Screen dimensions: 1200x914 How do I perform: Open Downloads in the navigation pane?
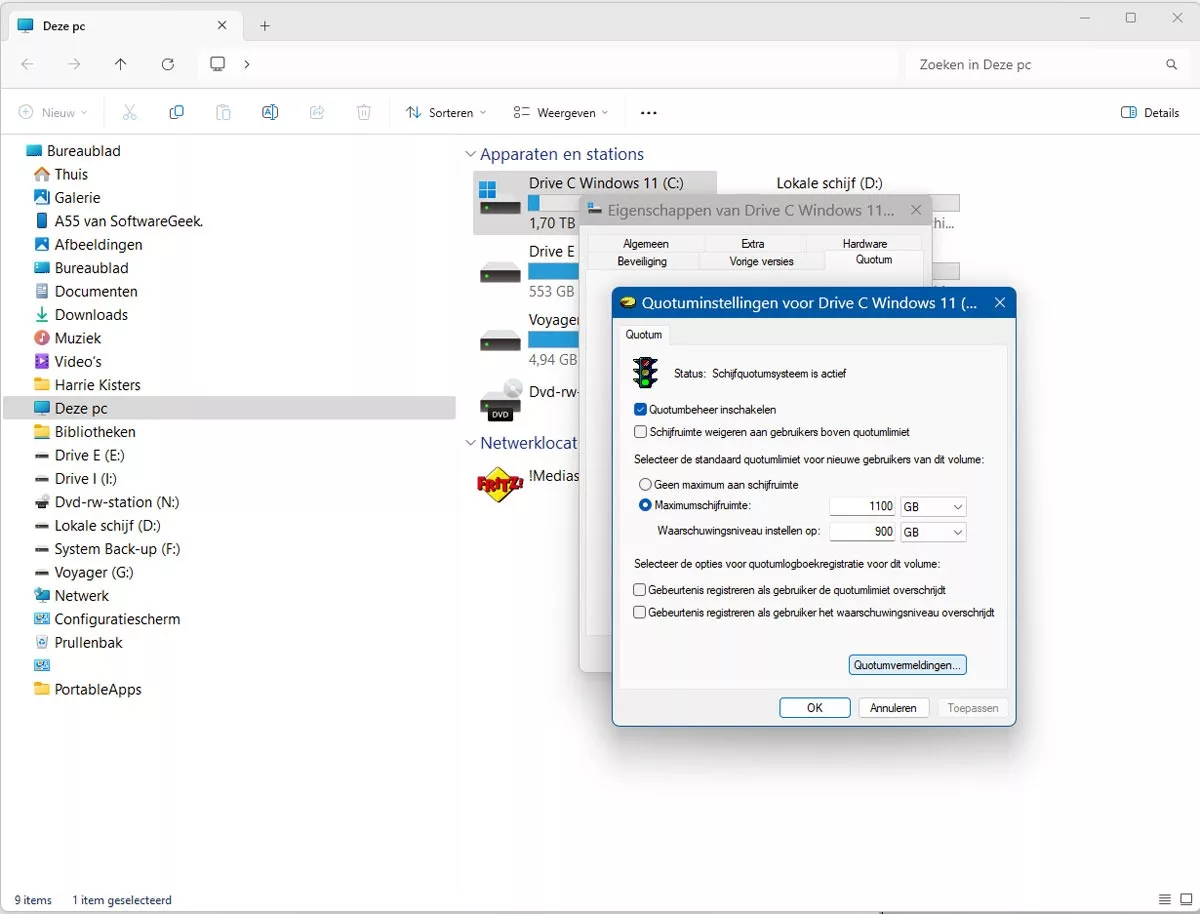[x=91, y=315]
